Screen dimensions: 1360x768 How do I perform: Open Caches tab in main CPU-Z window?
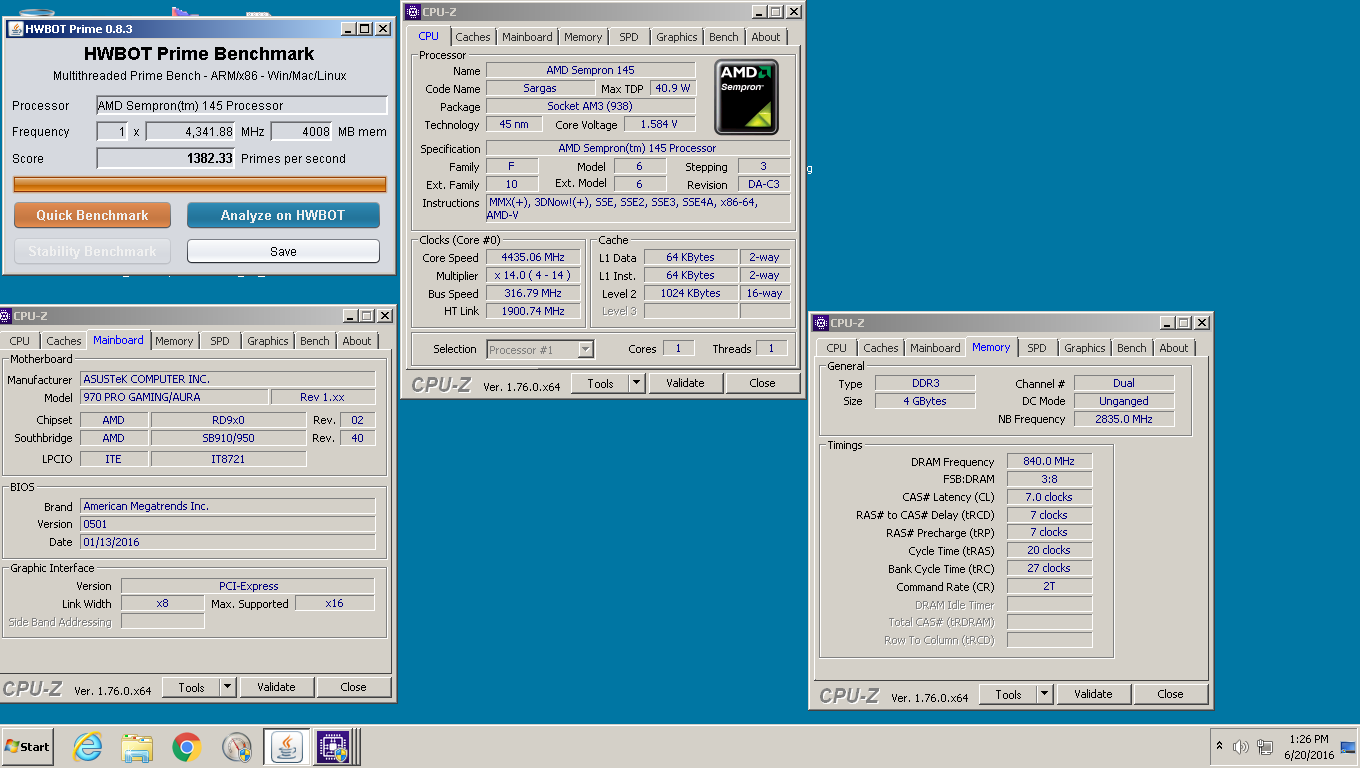point(473,37)
